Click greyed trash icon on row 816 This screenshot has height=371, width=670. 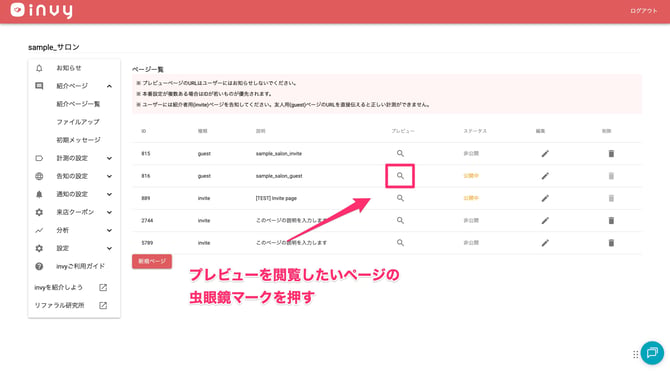(611, 176)
